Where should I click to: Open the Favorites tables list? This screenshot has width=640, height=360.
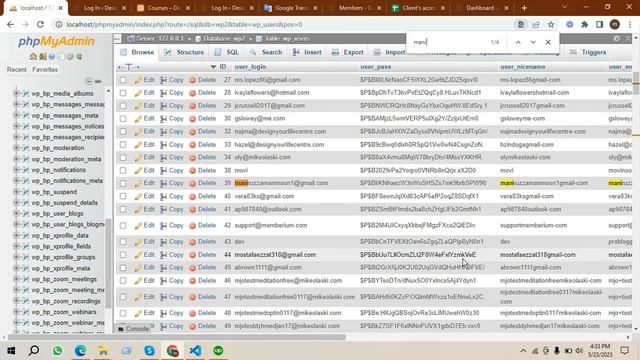click(x=45, y=70)
